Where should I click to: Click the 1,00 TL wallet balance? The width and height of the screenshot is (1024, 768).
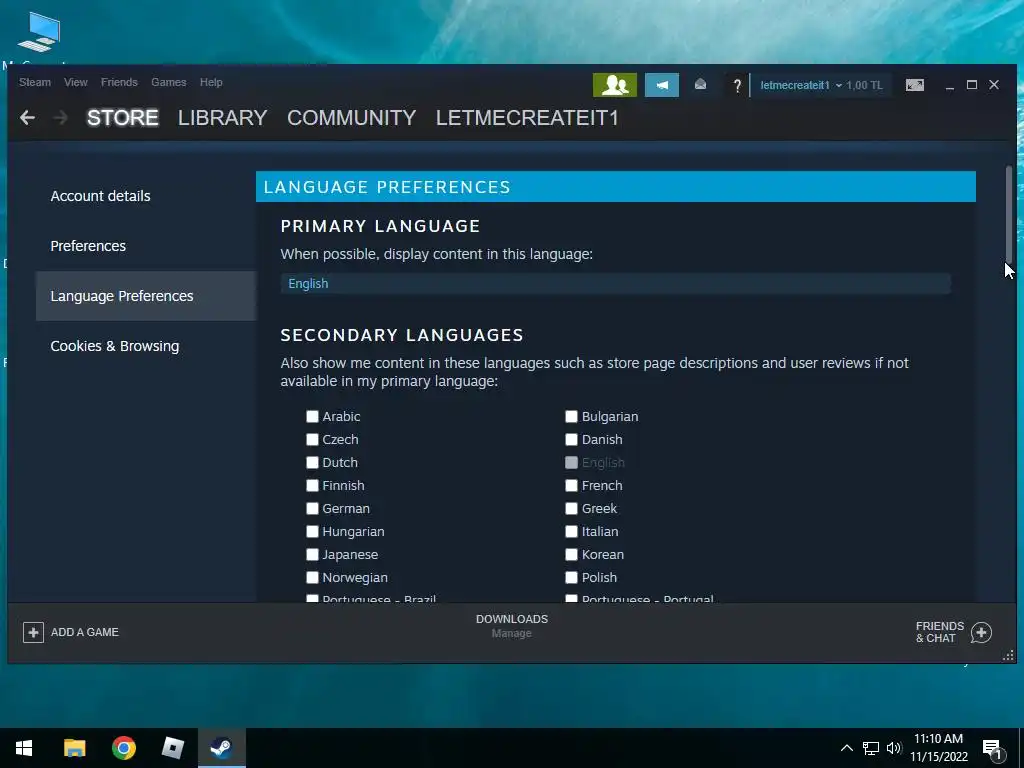[x=864, y=86]
